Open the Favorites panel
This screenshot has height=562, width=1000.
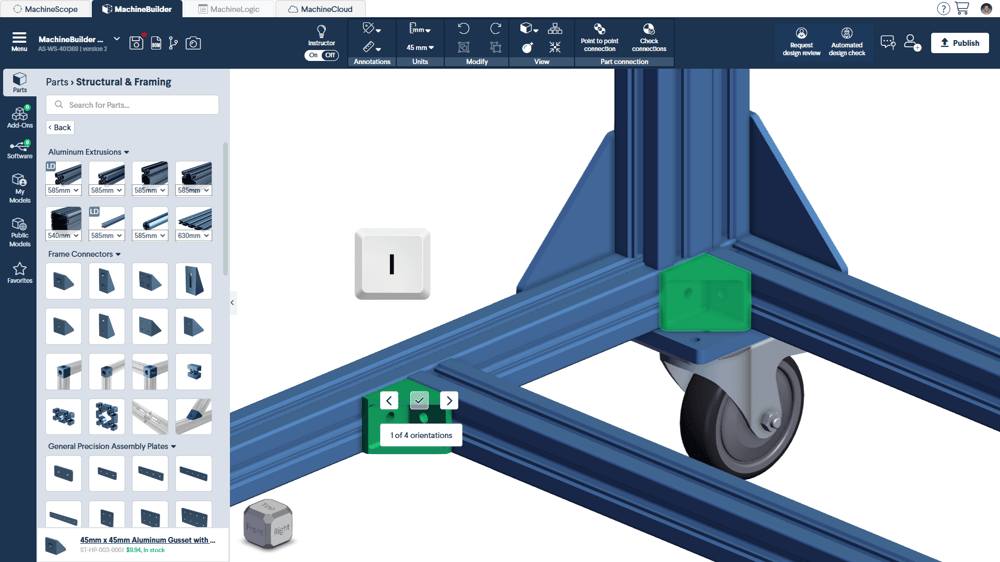[19, 273]
